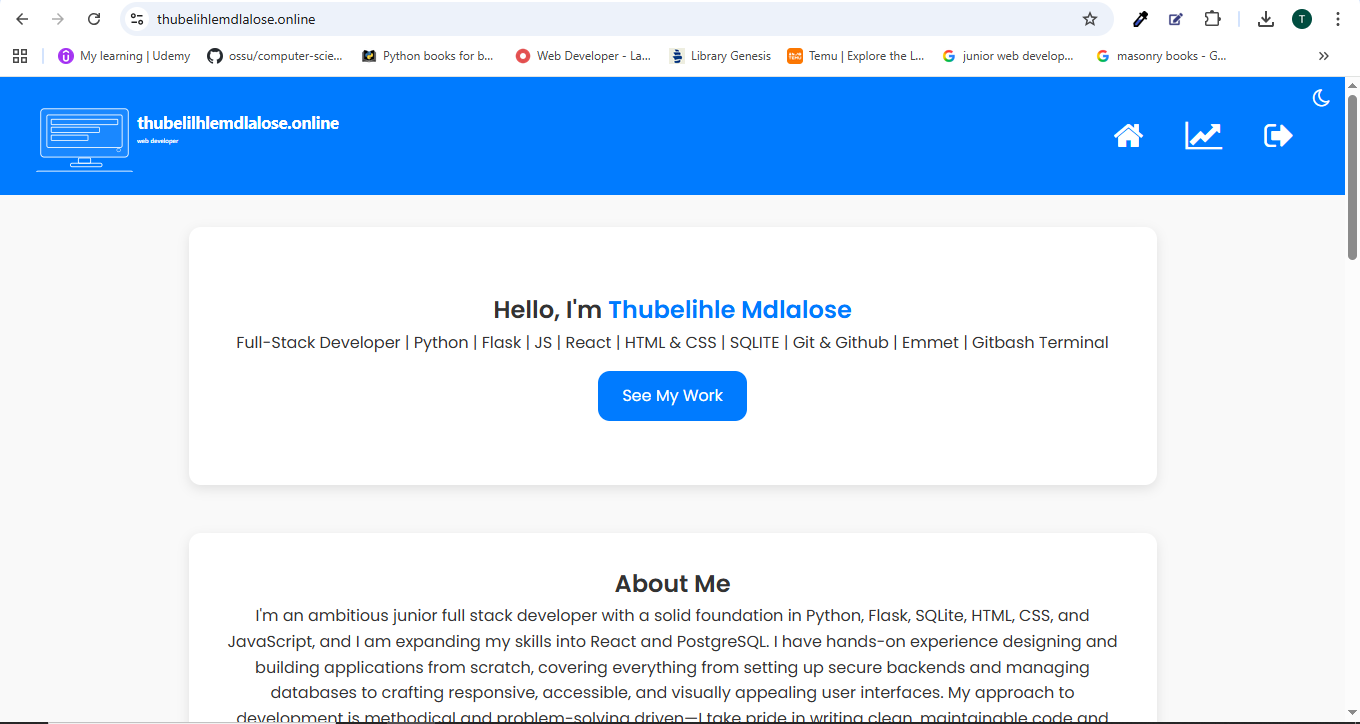Open the apps grid in bookmarks bar

coord(20,56)
